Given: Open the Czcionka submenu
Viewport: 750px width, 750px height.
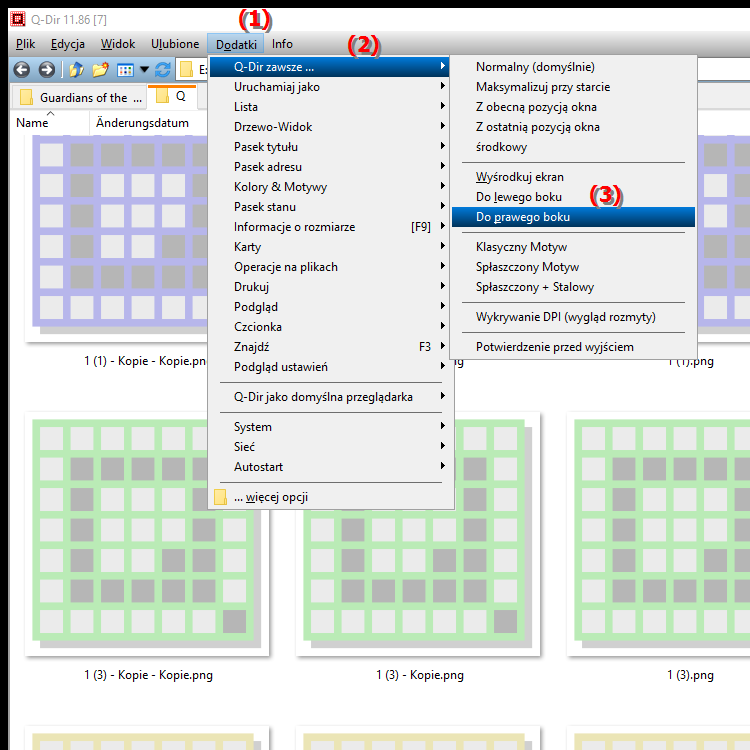Looking at the screenshot, I should [x=329, y=327].
